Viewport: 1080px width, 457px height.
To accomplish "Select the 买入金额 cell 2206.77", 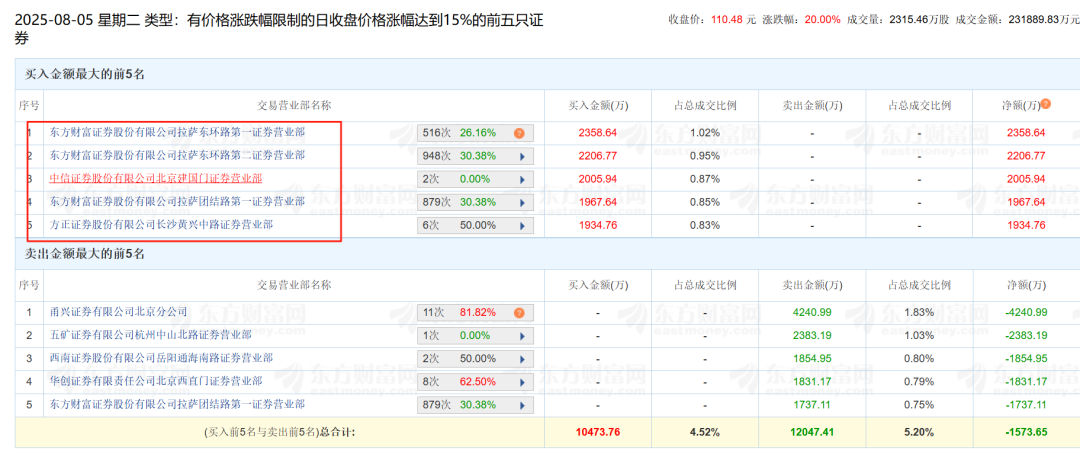I will tap(598, 156).
